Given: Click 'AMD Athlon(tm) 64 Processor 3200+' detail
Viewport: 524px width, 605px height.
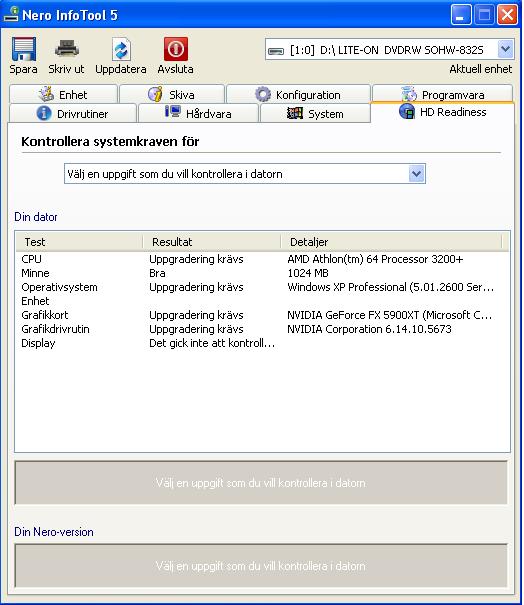Looking at the screenshot, I should pyautogui.click(x=375, y=259).
